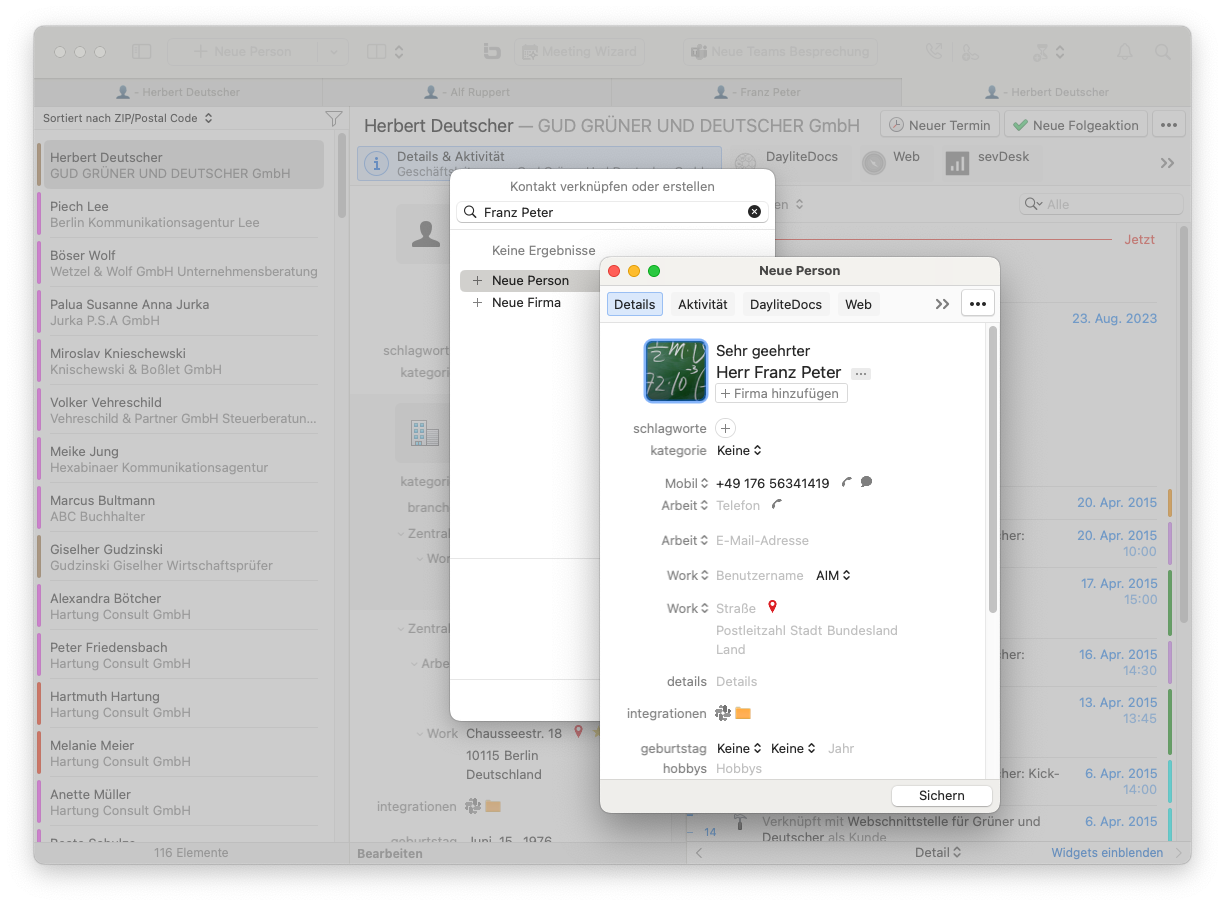Click Bearbeiten in the bottom bar

[x=390, y=854]
